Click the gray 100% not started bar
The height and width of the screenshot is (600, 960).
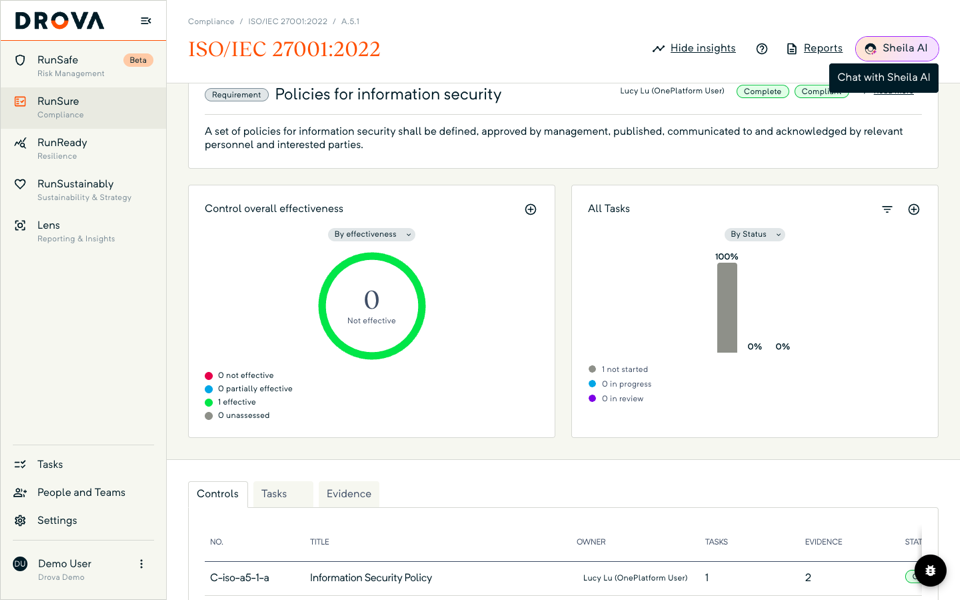coord(727,307)
